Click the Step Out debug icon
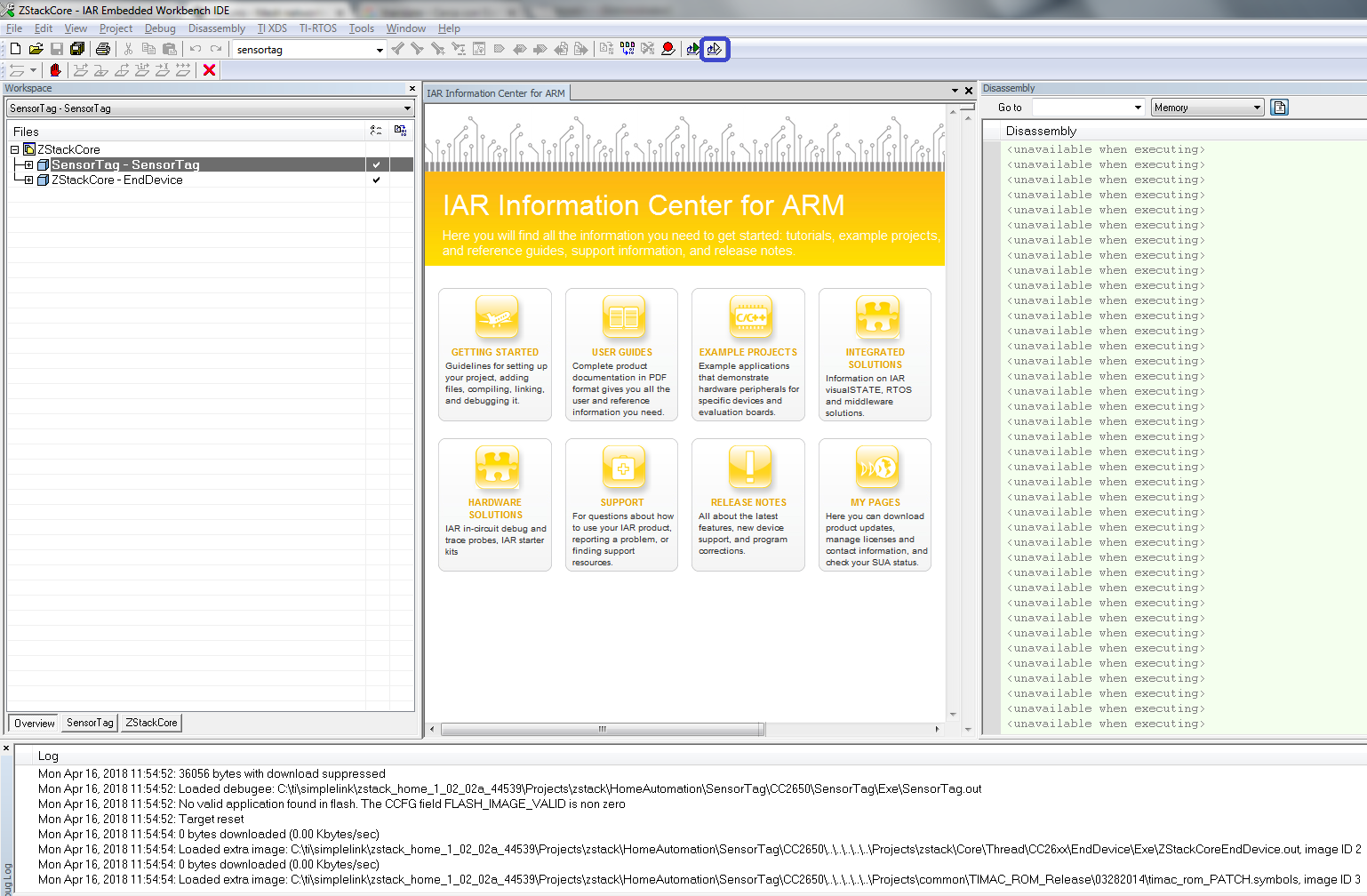1367x896 pixels. click(122, 70)
